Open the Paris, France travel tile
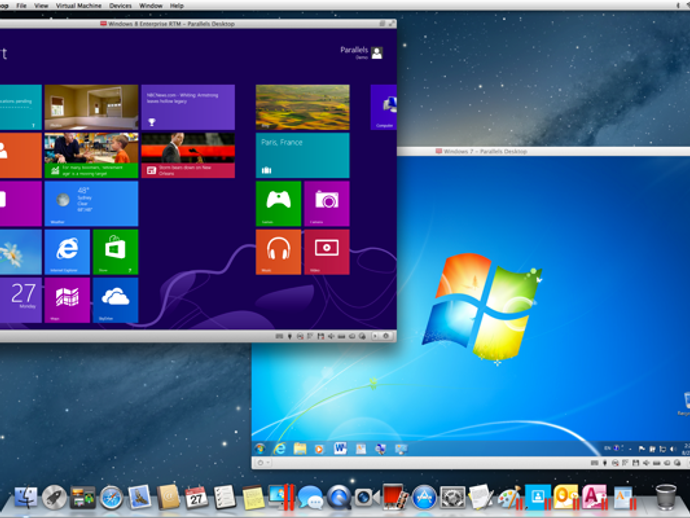 [x=303, y=155]
